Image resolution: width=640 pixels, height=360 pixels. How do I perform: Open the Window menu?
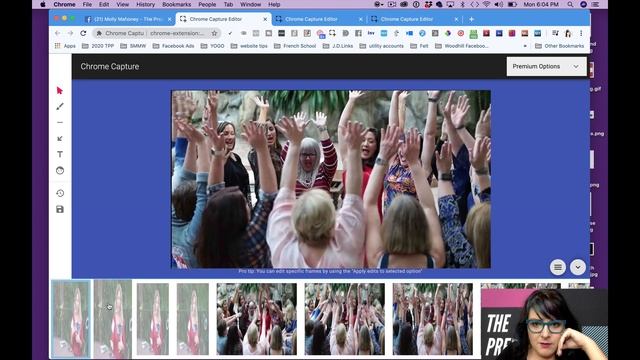click(250, 4)
